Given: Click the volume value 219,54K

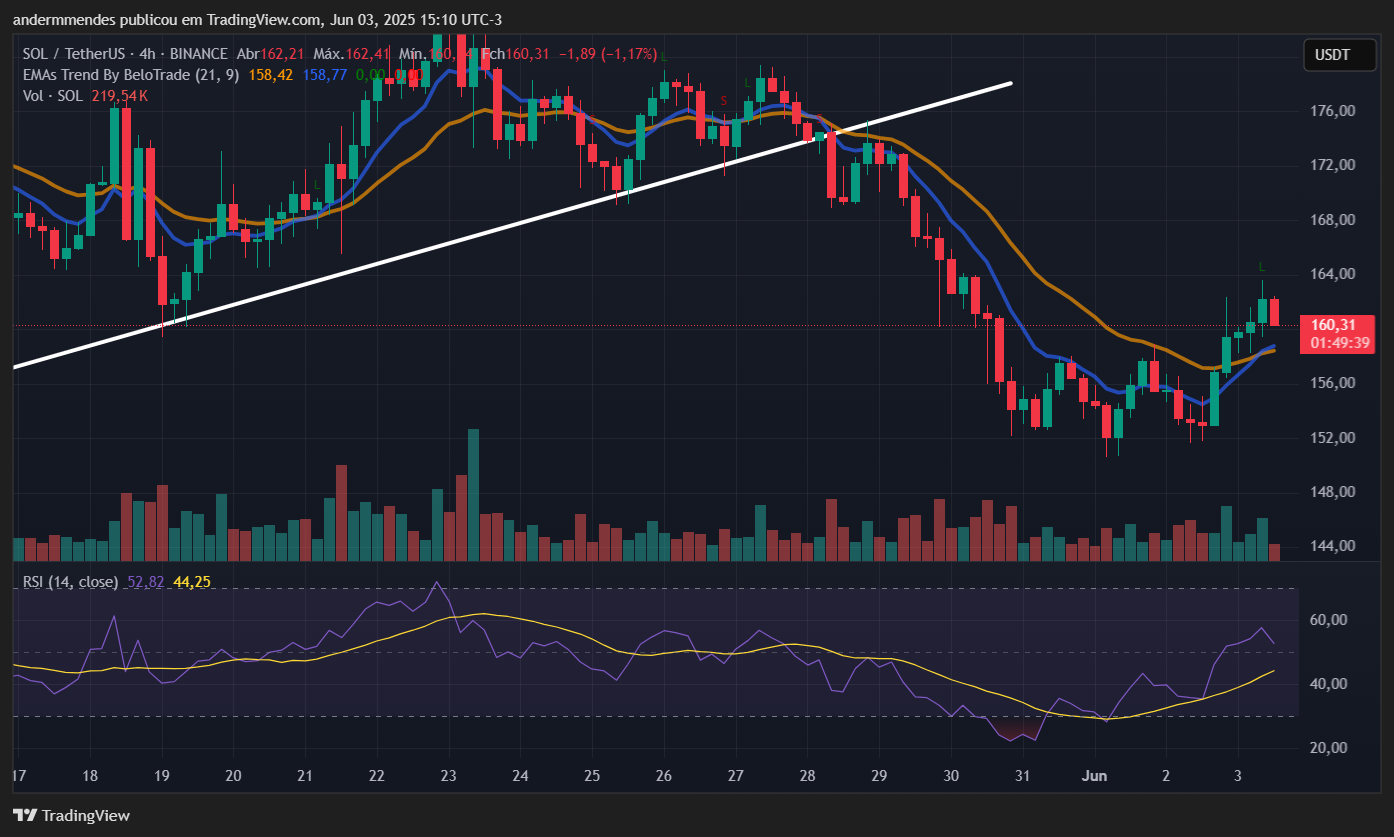Looking at the screenshot, I should [119, 96].
